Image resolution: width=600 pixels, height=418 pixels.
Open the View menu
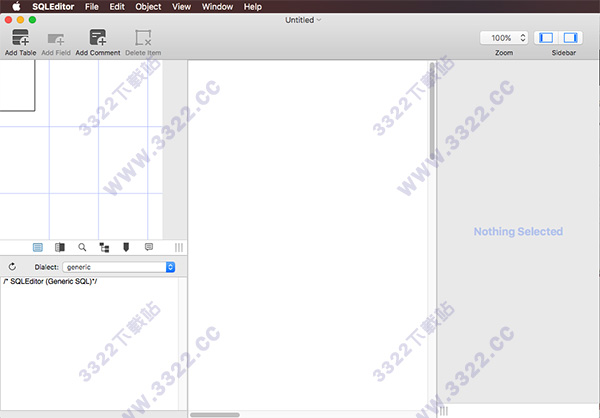181,7
